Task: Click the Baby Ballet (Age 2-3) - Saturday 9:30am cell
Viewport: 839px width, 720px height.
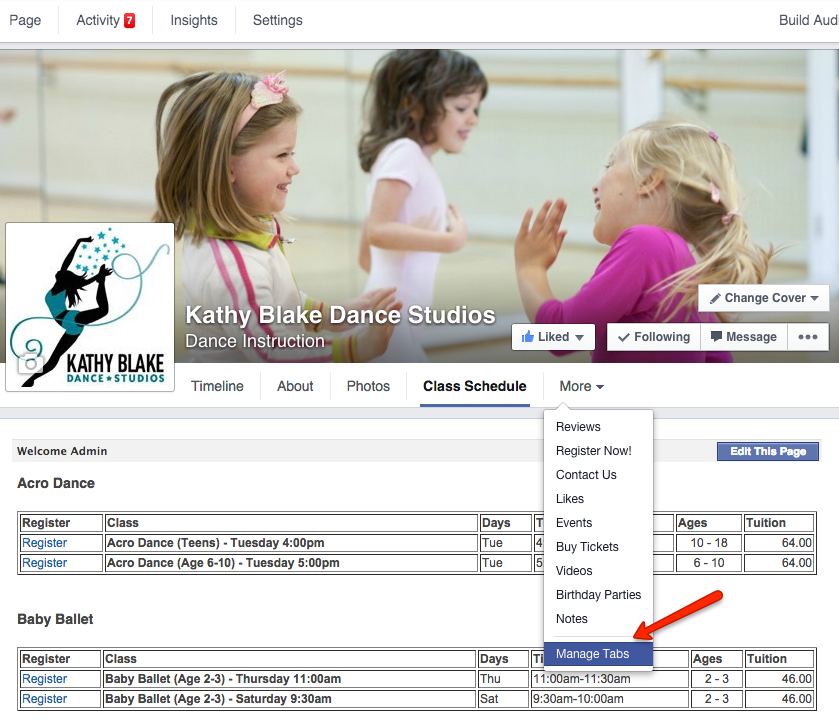Action: (x=289, y=699)
